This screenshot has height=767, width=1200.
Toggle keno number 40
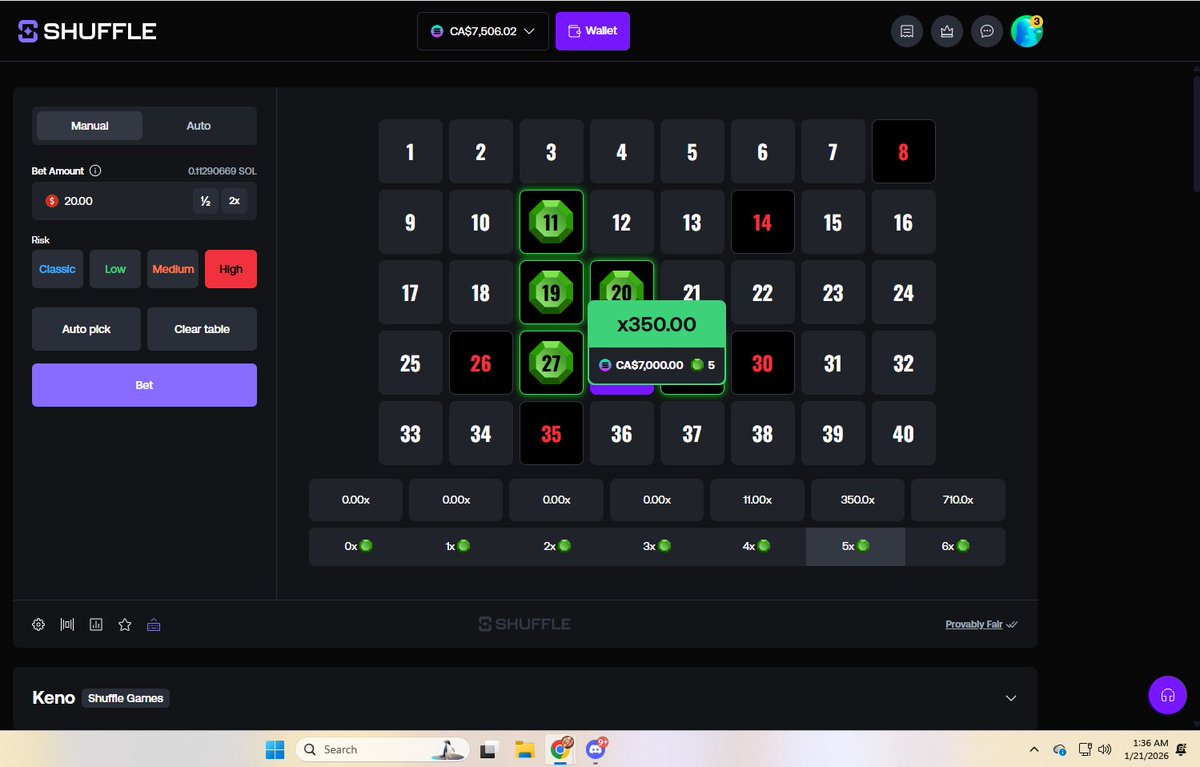(x=903, y=433)
